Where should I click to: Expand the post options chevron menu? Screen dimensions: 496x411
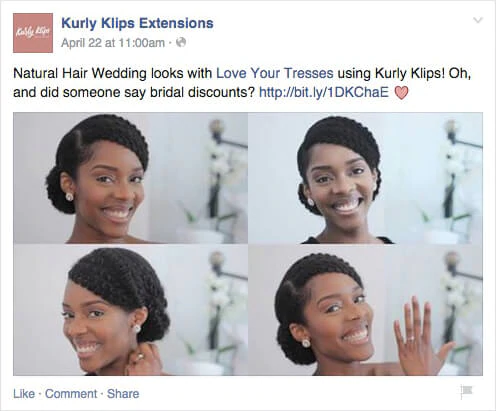click(478, 20)
